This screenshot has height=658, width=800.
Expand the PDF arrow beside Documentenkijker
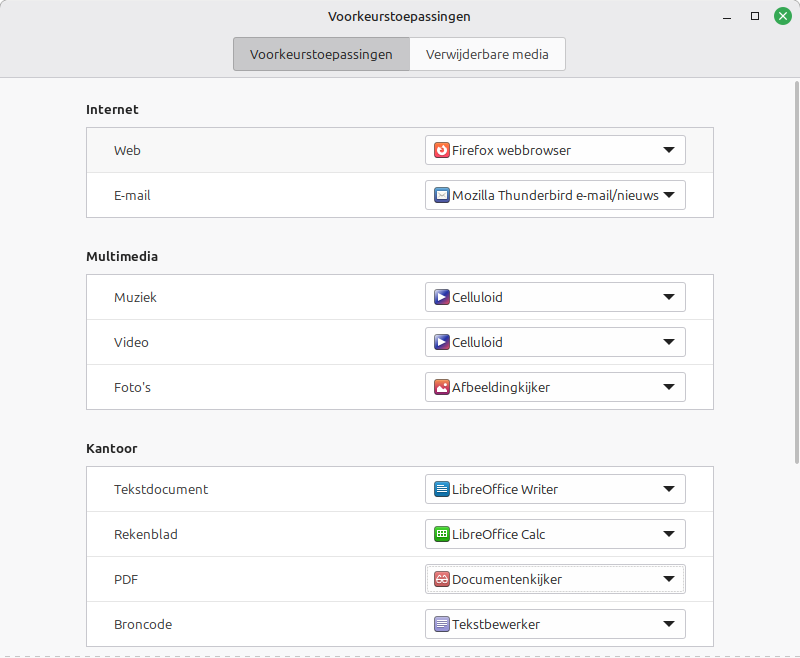pyautogui.click(x=669, y=579)
